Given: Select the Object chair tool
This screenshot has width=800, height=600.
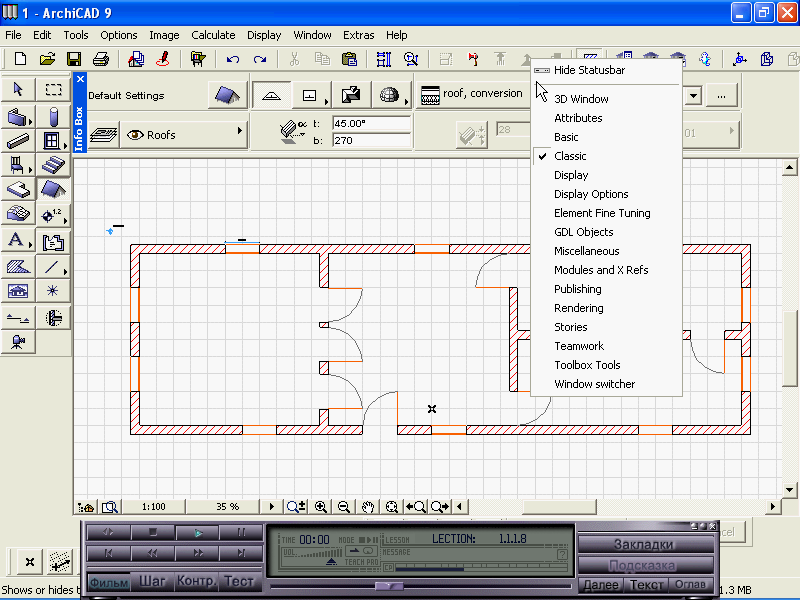Looking at the screenshot, I should click(18, 165).
